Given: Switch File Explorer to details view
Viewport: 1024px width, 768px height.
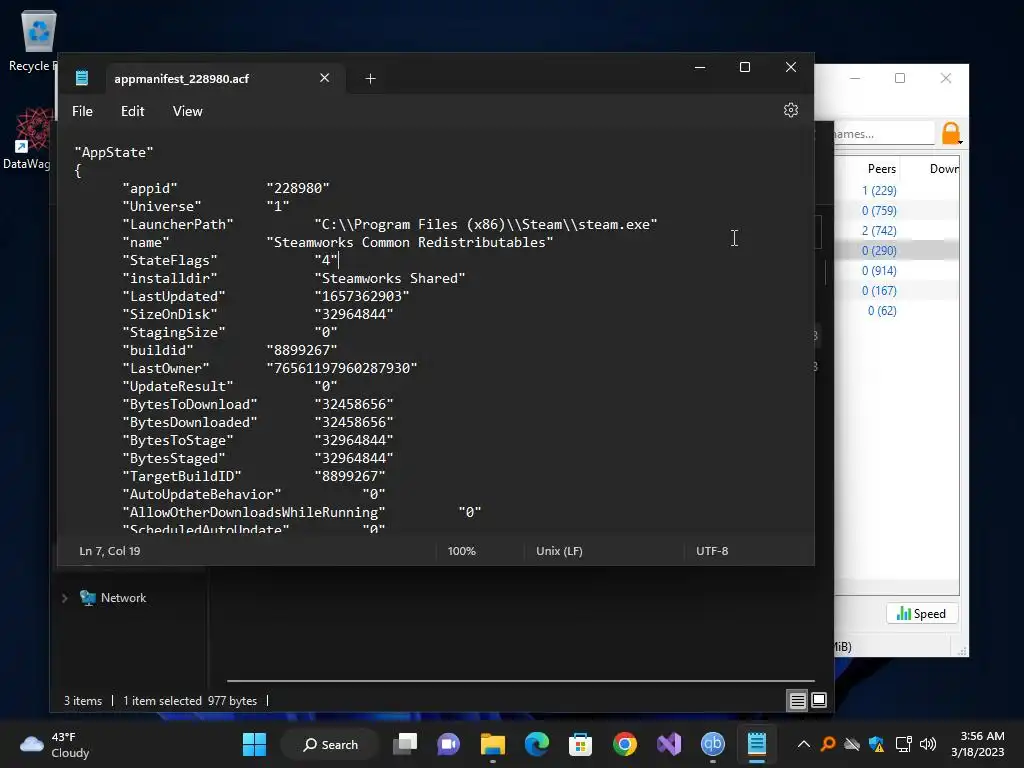Looking at the screenshot, I should (x=797, y=701).
